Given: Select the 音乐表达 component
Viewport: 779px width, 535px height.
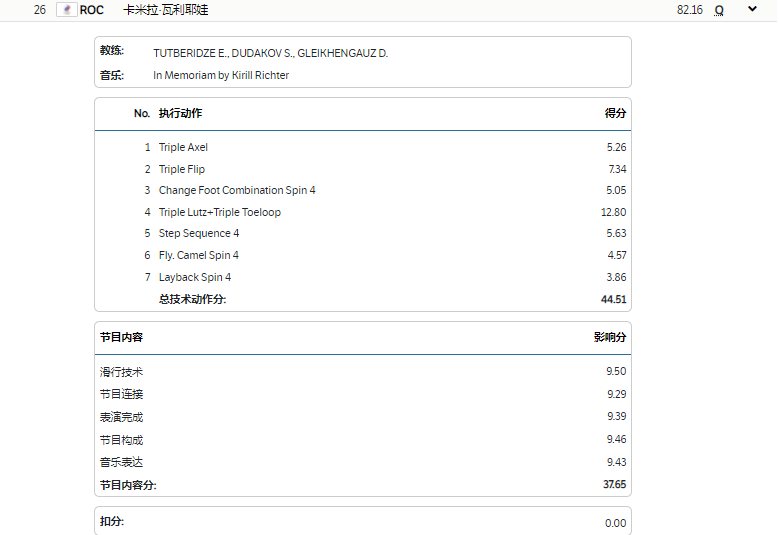Looking at the screenshot, I should point(121,462).
